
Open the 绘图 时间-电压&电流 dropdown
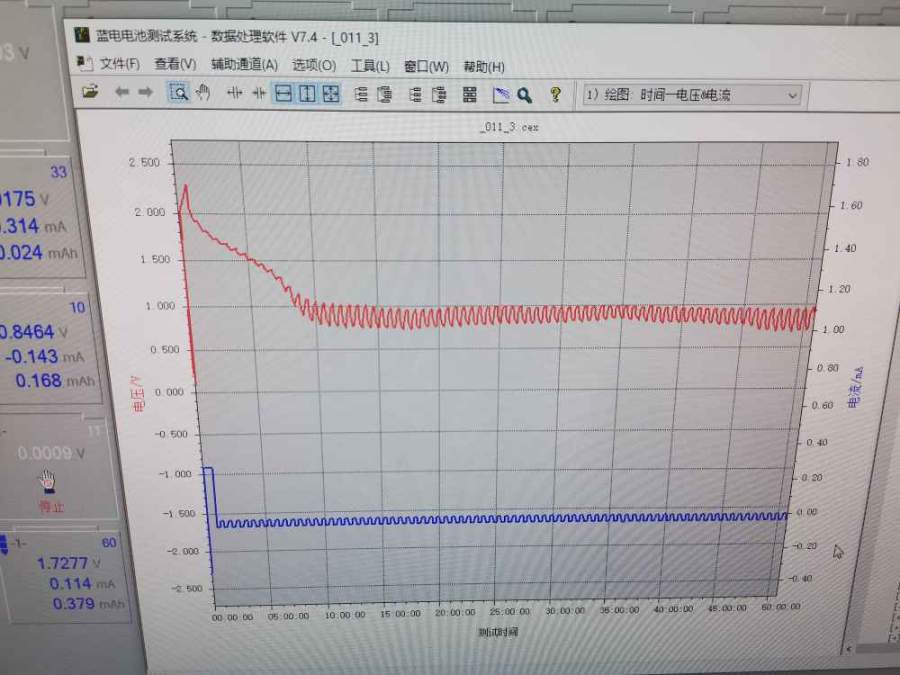(691, 95)
